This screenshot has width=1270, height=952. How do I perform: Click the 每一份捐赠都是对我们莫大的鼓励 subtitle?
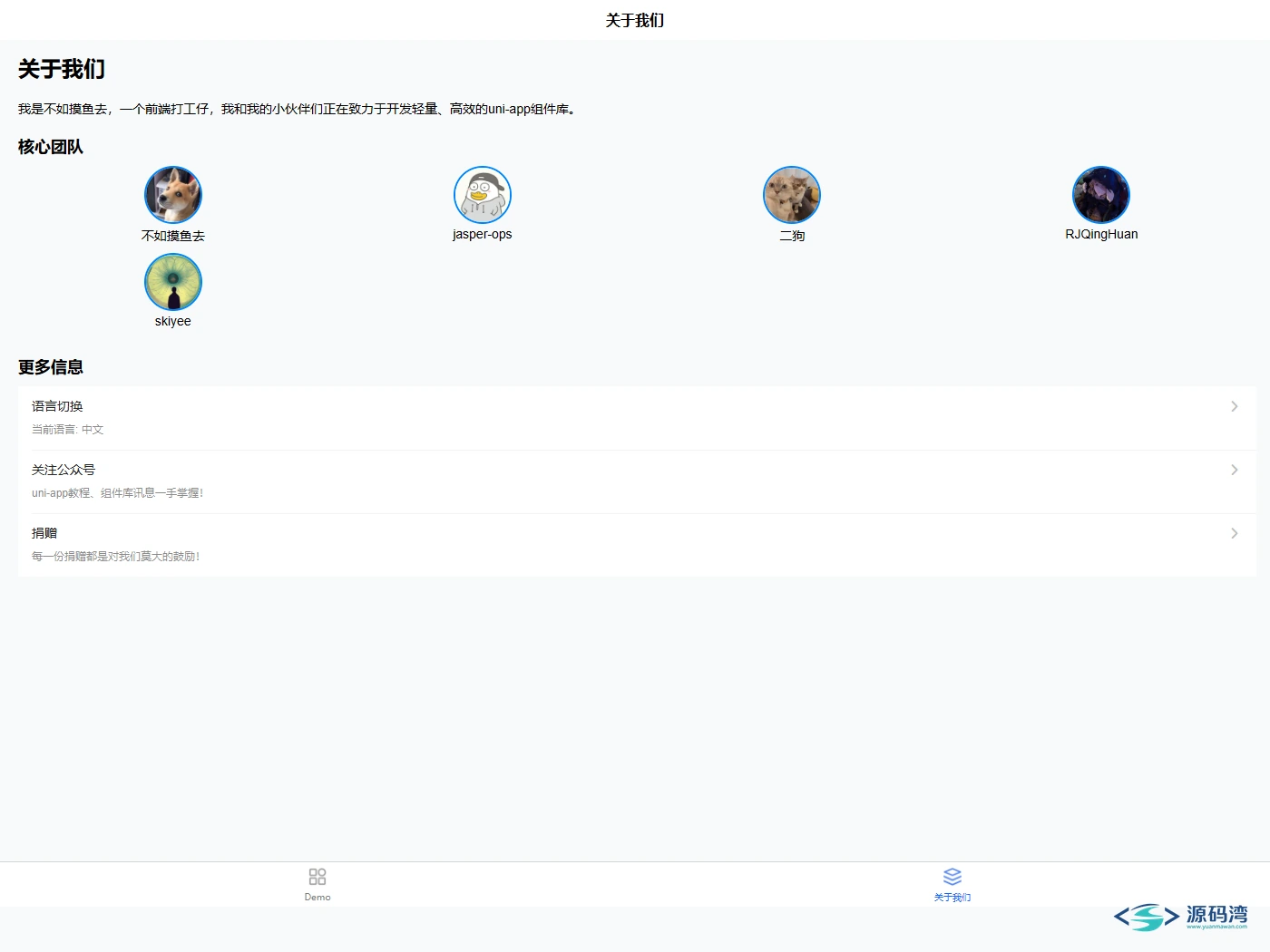coord(116,557)
